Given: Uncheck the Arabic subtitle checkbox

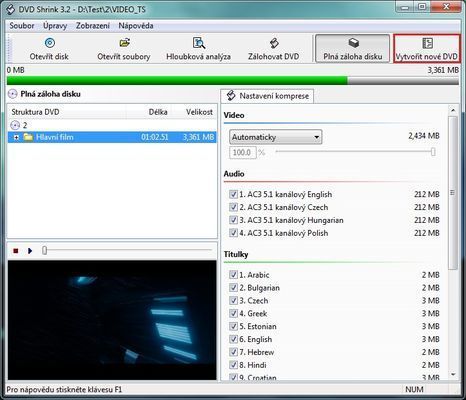Looking at the screenshot, I should pyautogui.click(x=233, y=275).
